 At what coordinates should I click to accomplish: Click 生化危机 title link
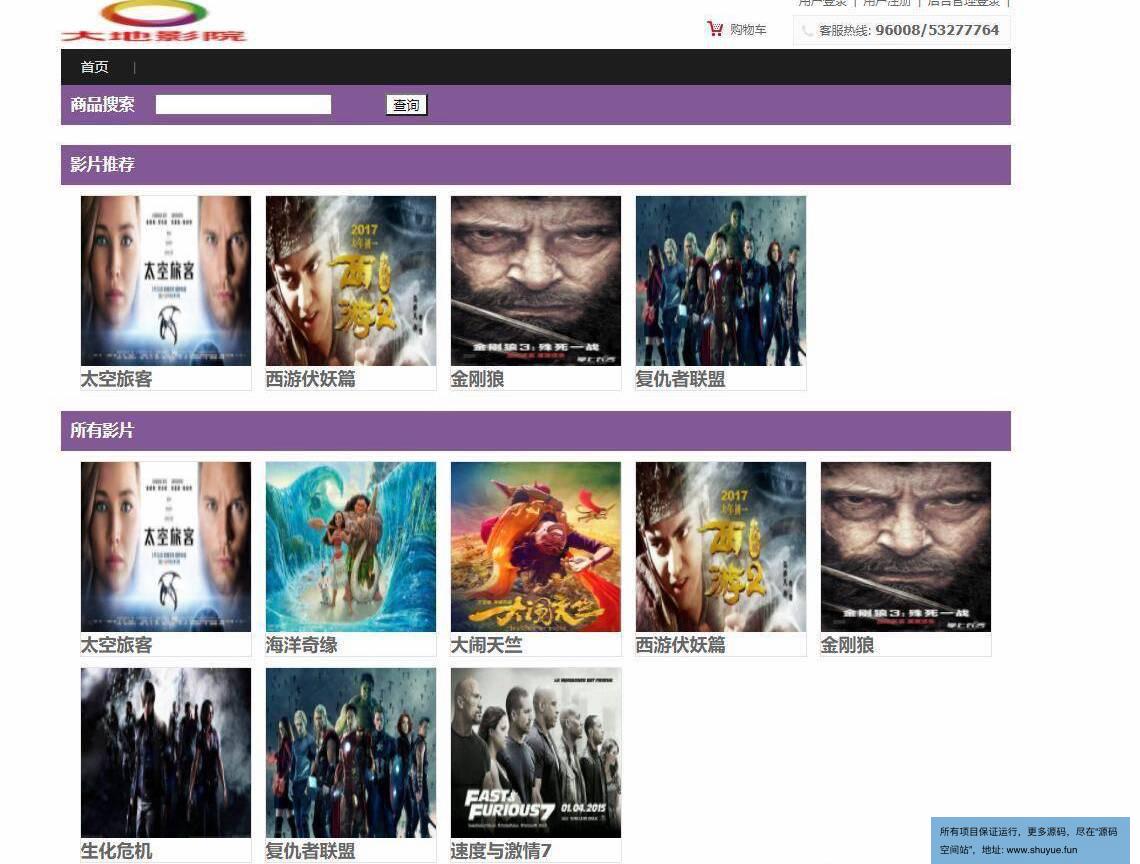[116, 851]
